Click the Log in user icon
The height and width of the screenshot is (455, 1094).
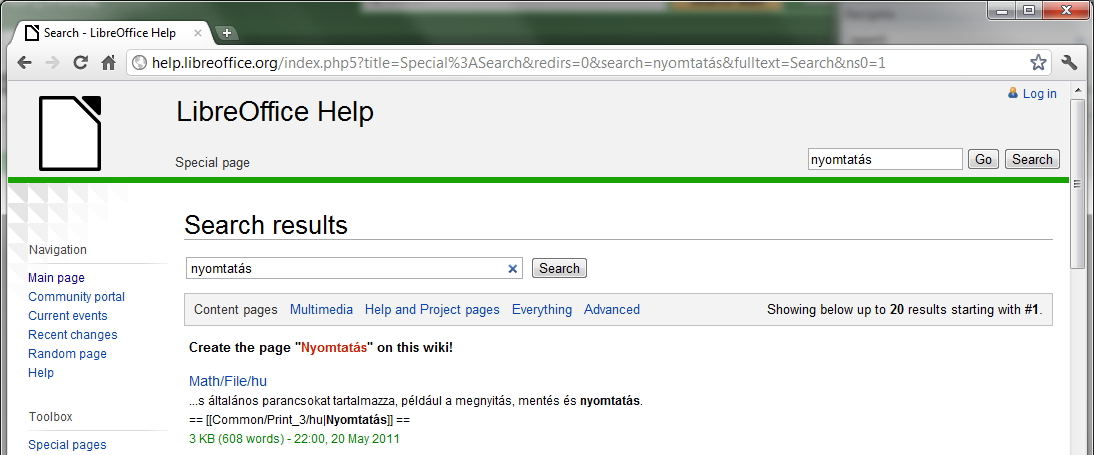(x=1013, y=93)
